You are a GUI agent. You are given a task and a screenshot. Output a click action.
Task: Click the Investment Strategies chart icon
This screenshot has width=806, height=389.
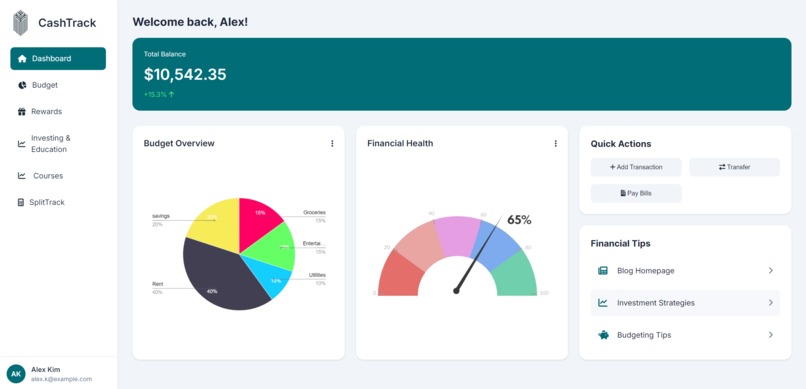[x=603, y=303]
